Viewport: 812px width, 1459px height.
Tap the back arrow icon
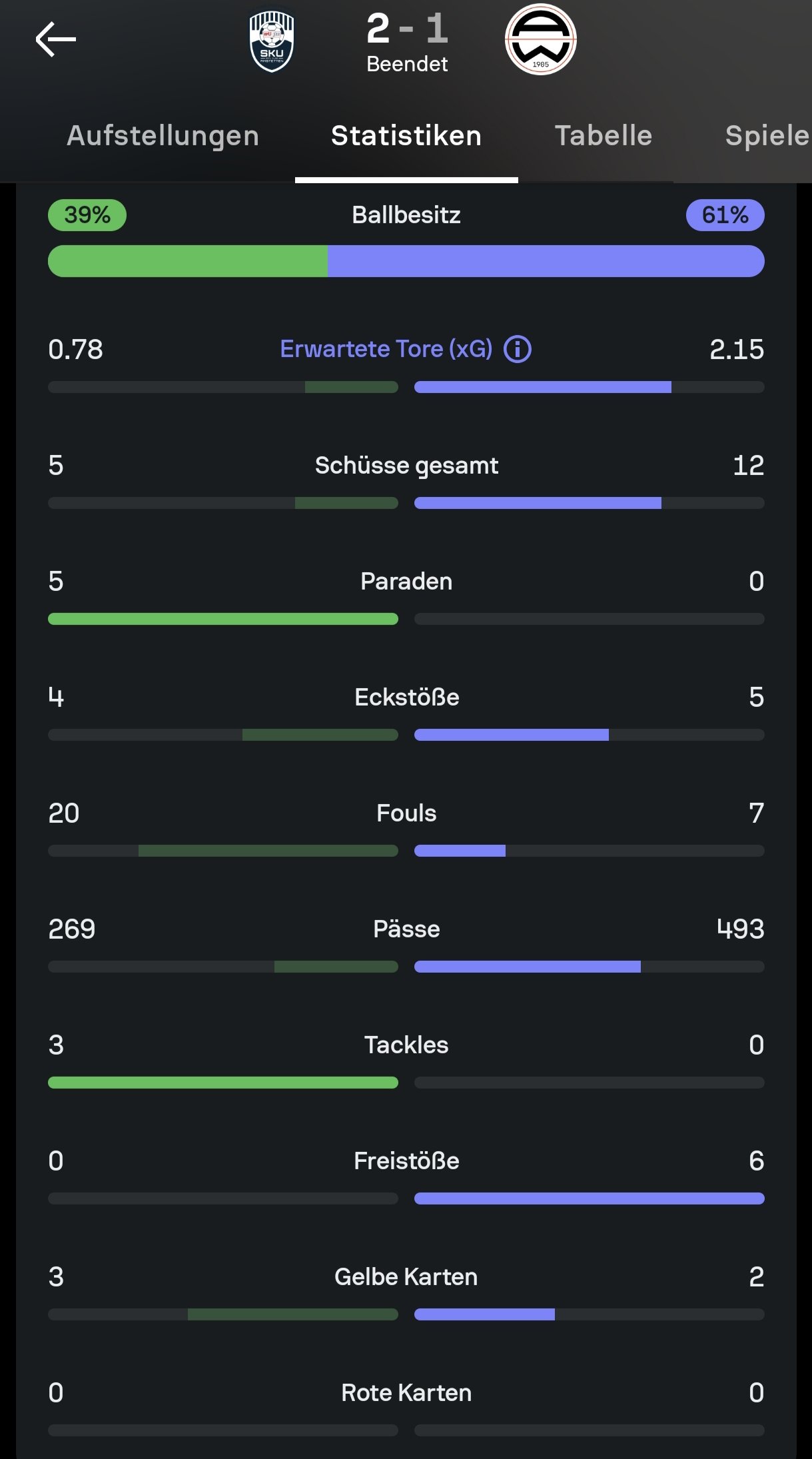[x=56, y=39]
